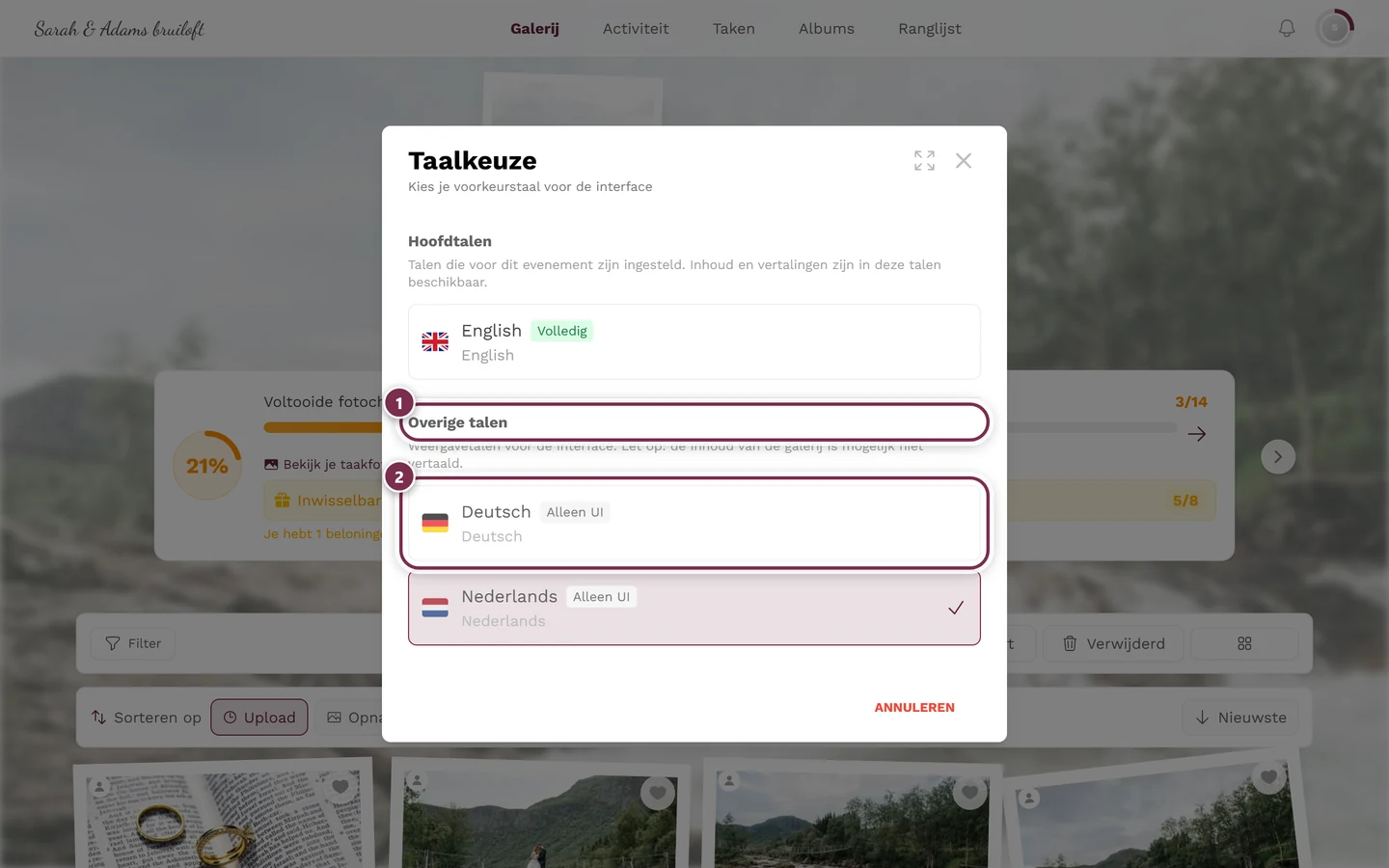Click the Inwisselbaar rewards bar

pyautogui.click(x=740, y=501)
